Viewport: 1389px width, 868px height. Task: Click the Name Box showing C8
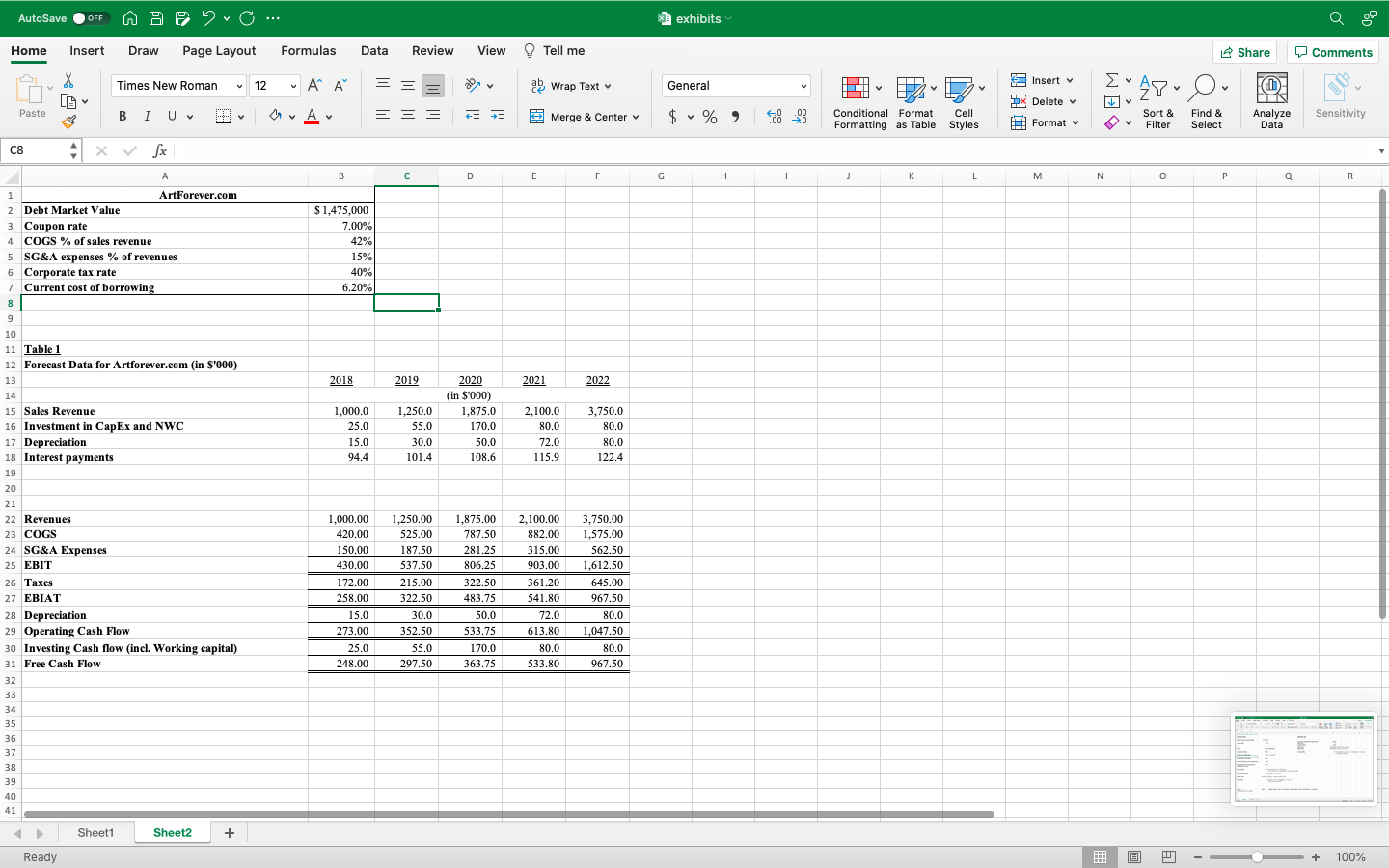pos(37,150)
